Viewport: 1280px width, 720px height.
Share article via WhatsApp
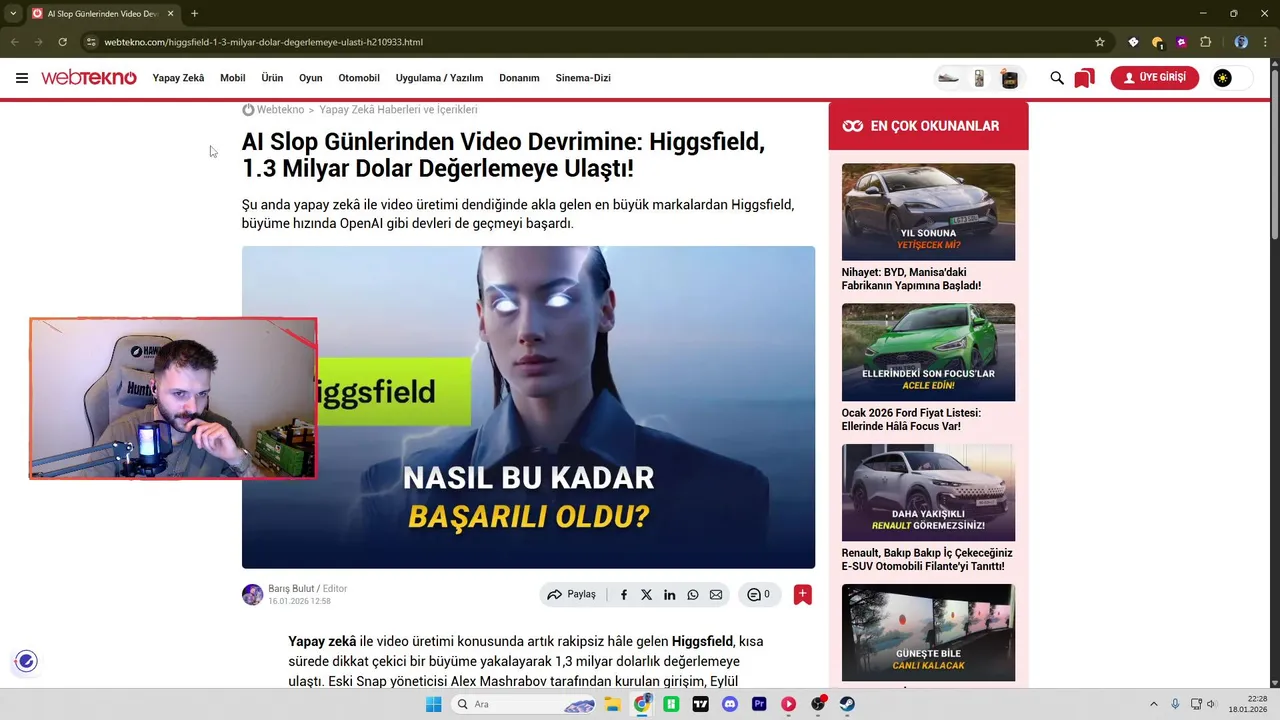pos(693,595)
